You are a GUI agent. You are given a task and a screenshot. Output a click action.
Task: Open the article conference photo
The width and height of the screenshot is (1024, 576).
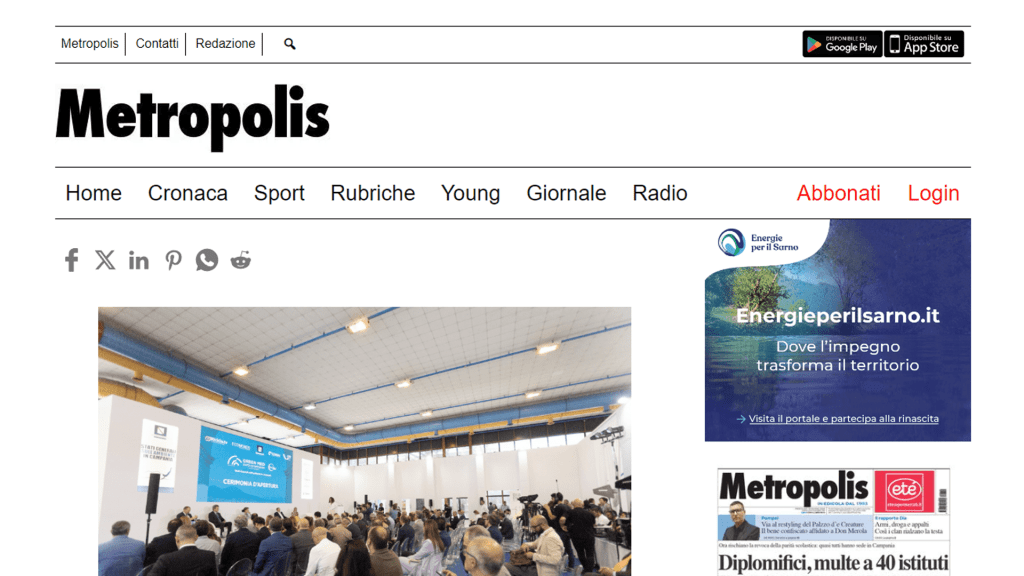[x=364, y=441]
